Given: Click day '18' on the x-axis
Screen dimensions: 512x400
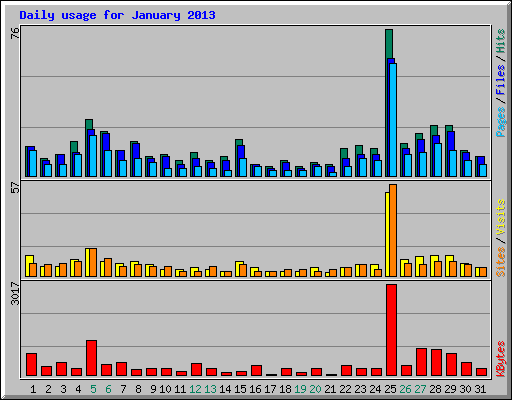Looking at the screenshot, I should [285, 389].
